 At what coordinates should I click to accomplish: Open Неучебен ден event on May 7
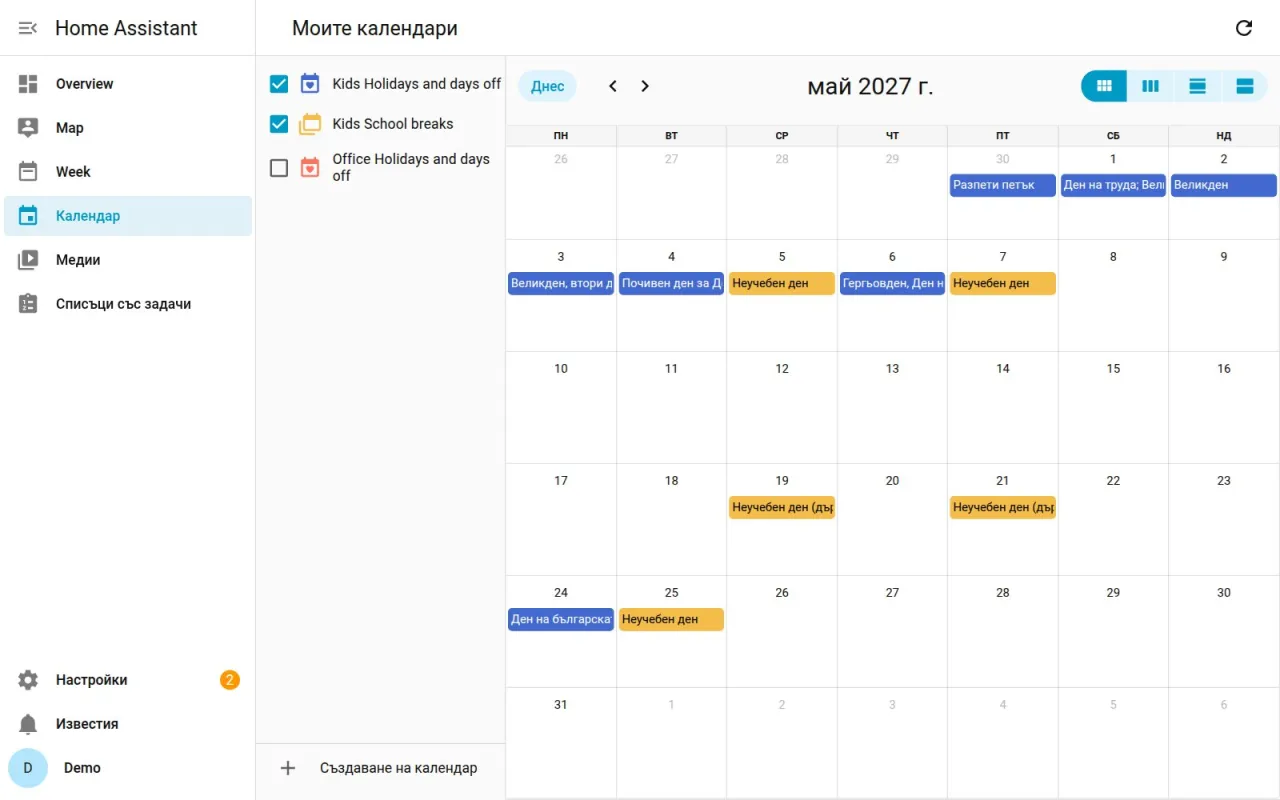click(1003, 284)
